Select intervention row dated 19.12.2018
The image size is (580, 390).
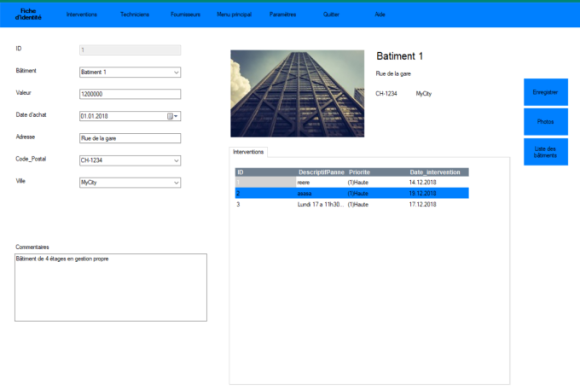tap(352, 193)
